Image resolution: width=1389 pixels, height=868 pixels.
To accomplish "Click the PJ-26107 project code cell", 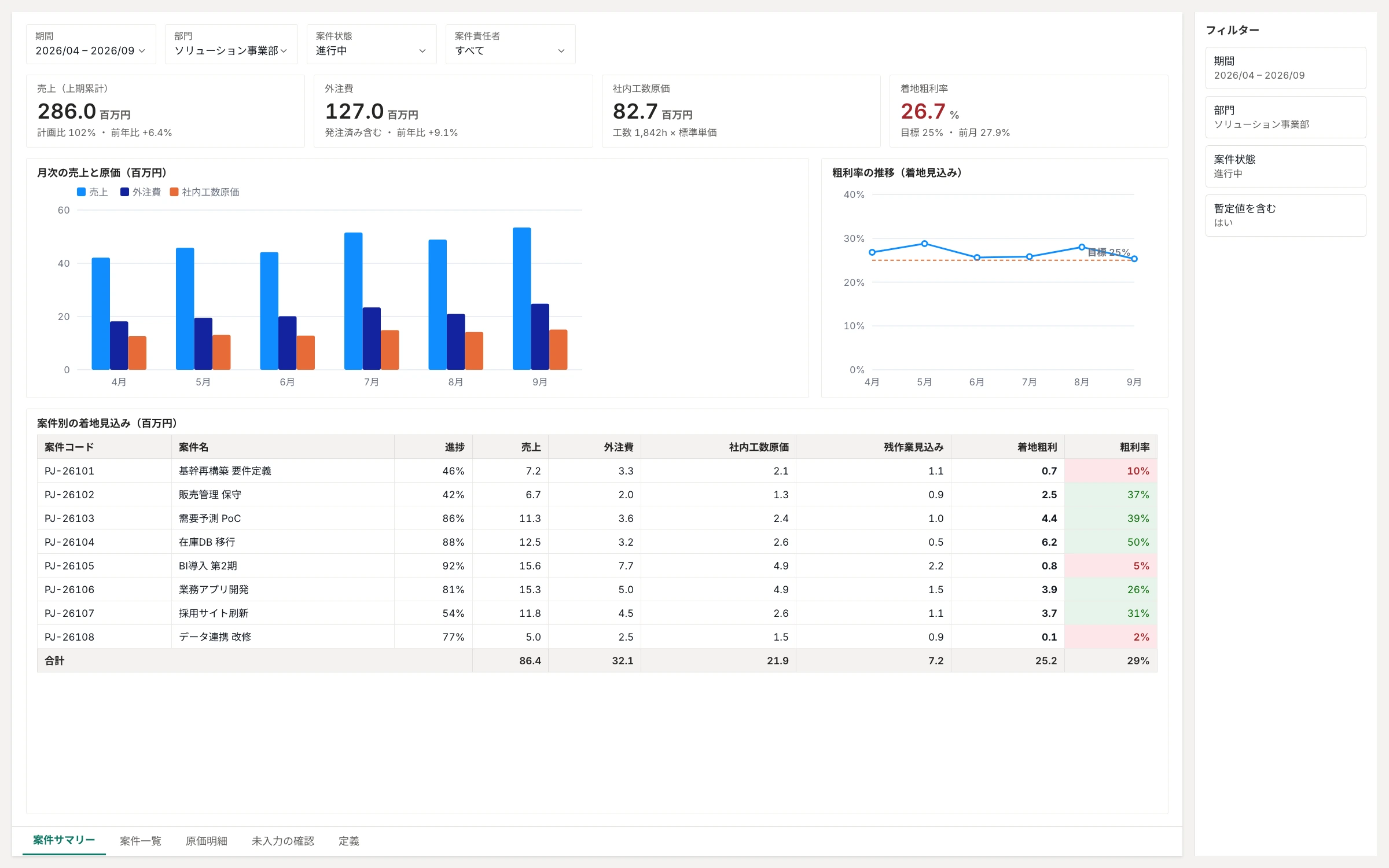I will tap(104, 613).
